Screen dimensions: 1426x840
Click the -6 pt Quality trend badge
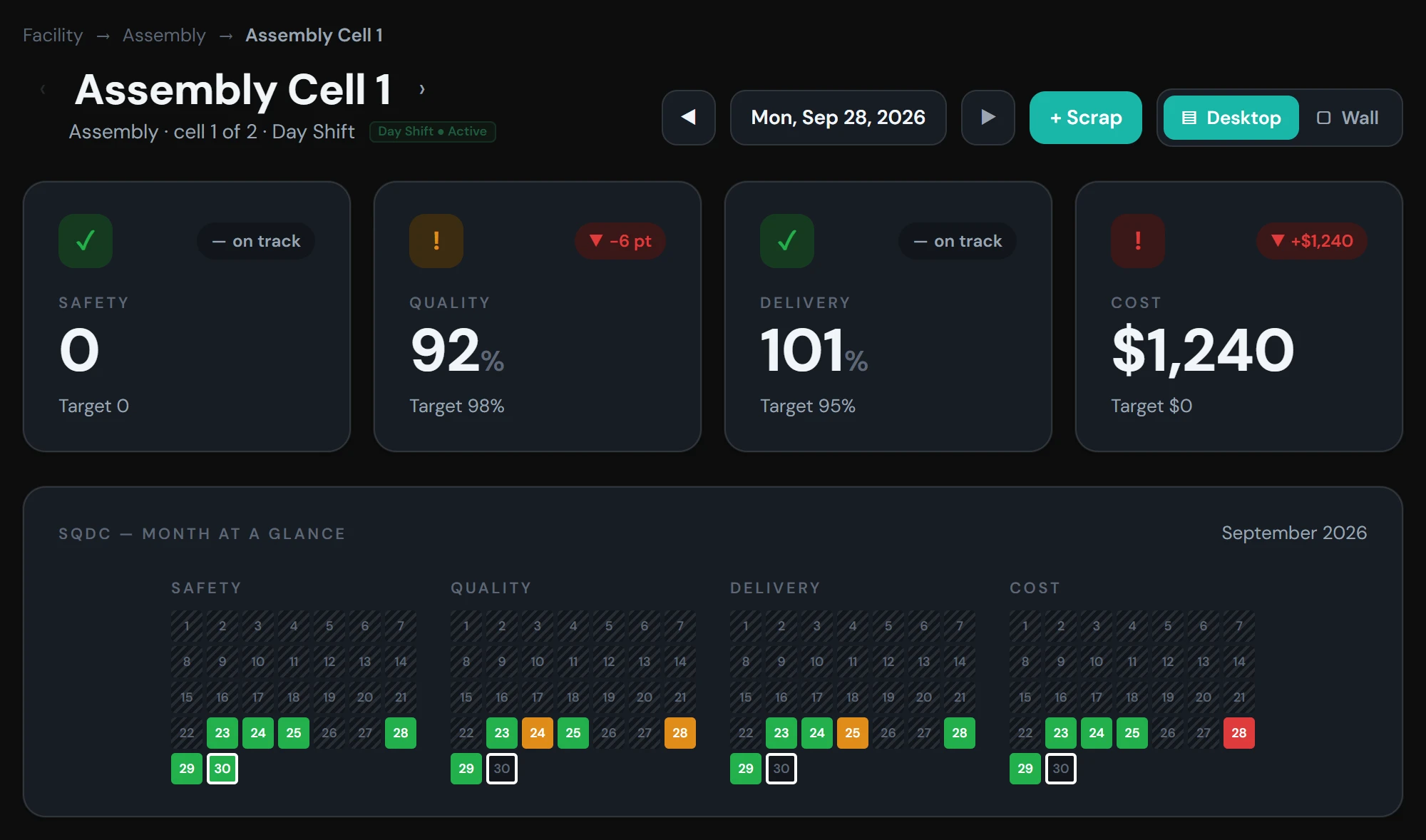coord(620,241)
